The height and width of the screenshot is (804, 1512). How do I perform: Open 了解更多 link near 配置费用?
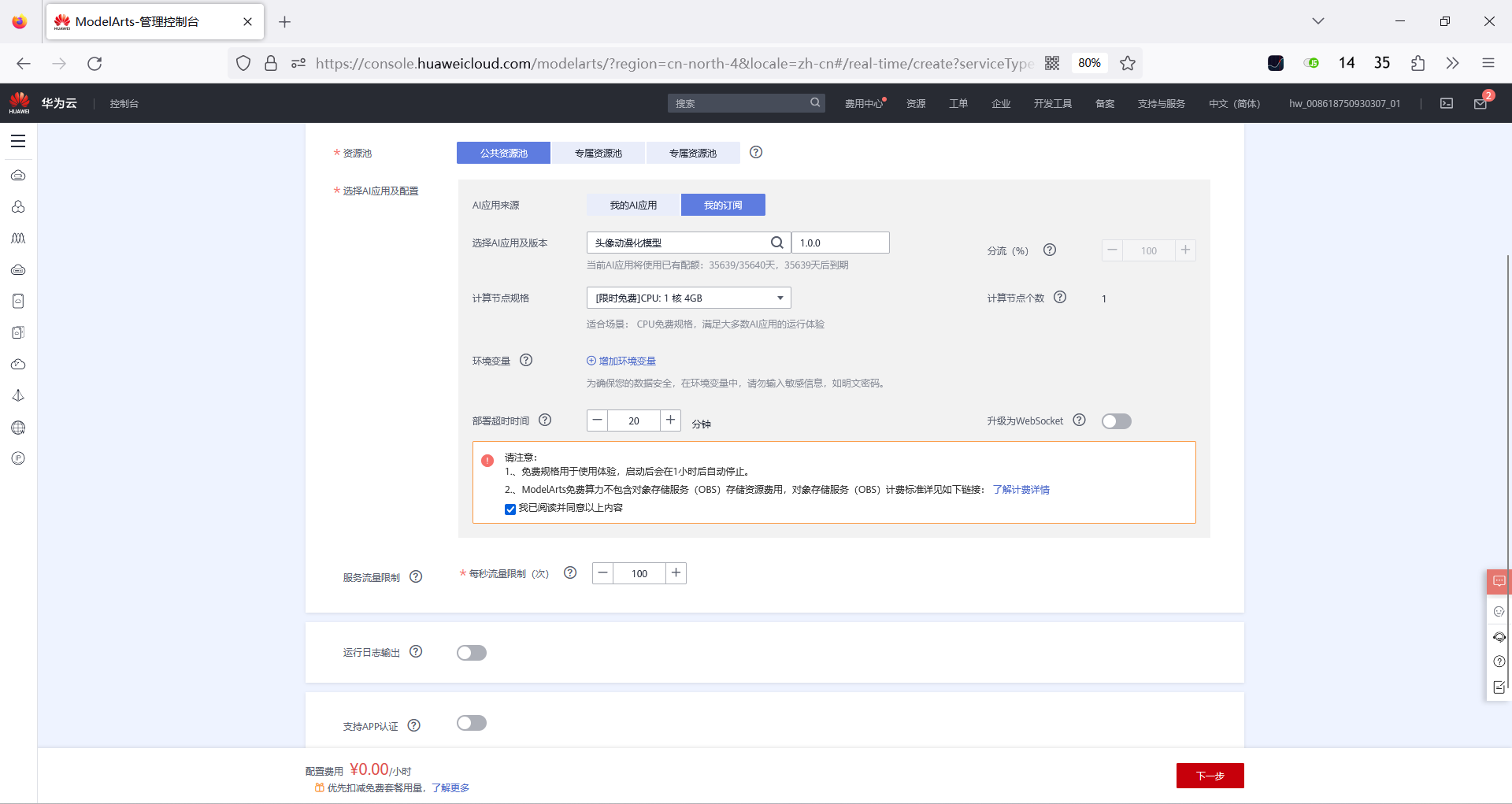pyautogui.click(x=450, y=788)
